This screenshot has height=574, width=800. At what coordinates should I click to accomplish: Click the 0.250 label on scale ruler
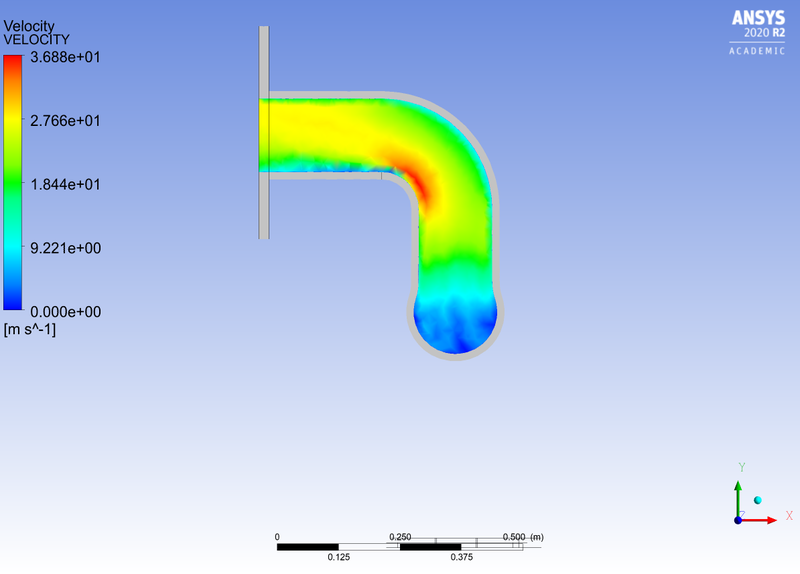(400, 537)
